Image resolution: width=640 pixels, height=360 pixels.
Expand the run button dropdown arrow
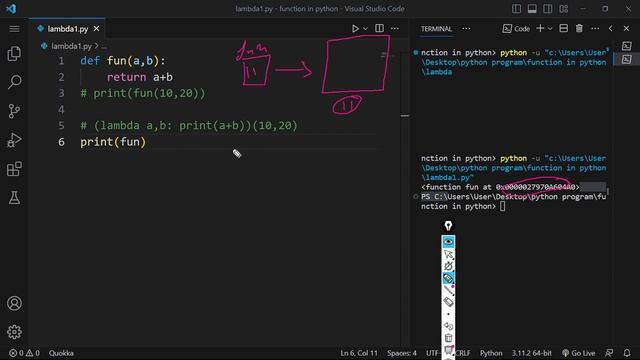point(365,29)
